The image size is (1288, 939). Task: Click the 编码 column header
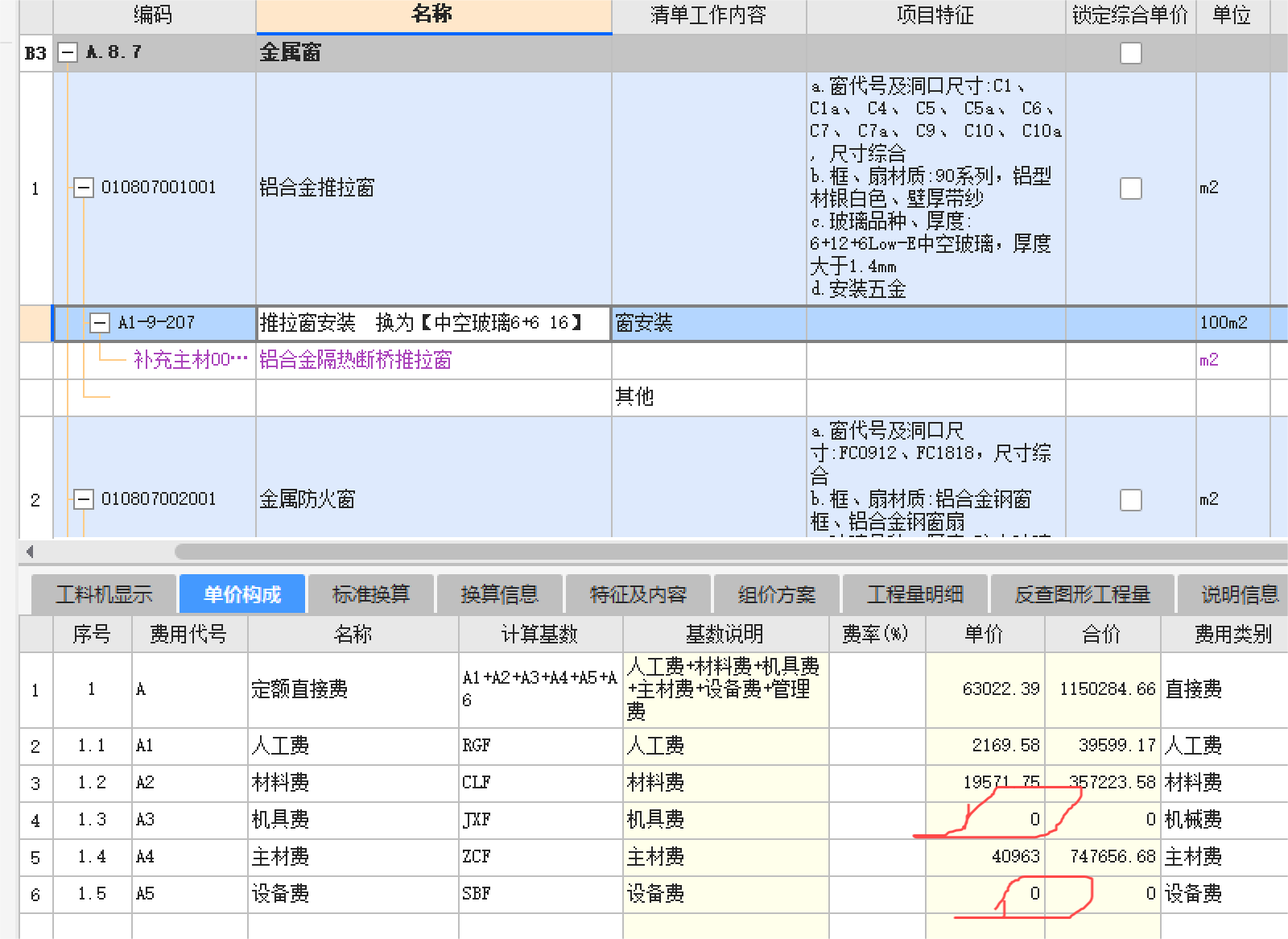[154, 16]
